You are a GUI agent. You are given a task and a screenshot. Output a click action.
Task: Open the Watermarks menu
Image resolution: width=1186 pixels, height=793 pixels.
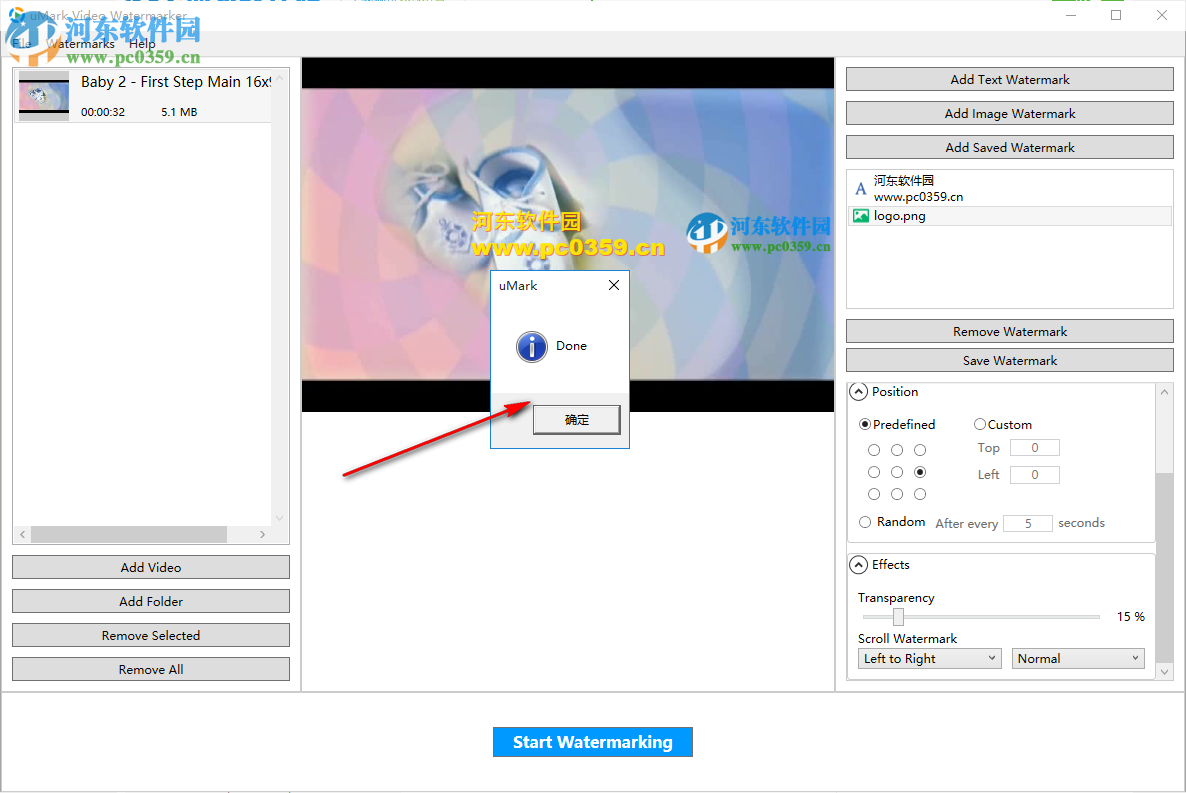pyautogui.click(x=80, y=43)
